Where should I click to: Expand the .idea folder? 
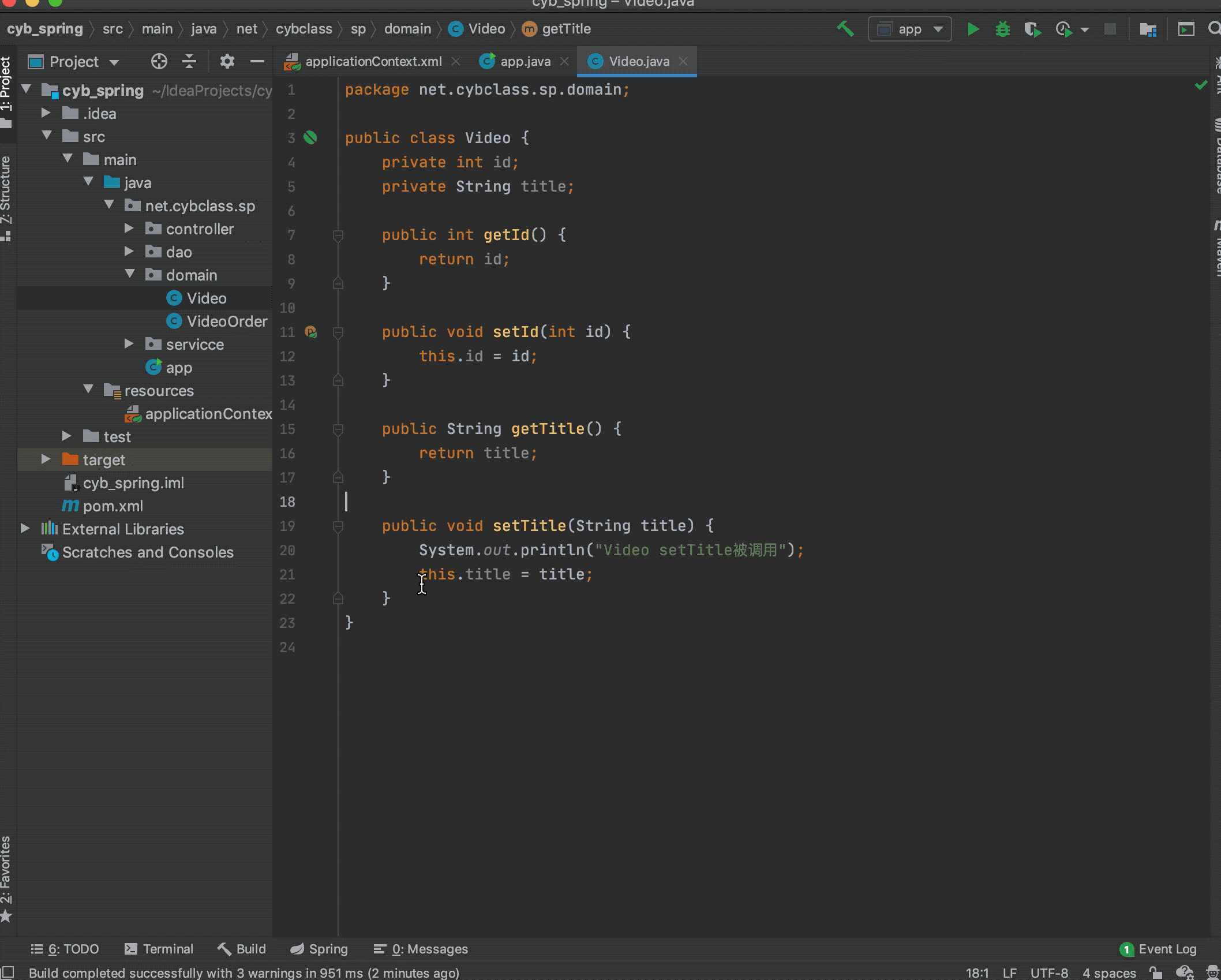pyautogui.click(x=46, y=113)
